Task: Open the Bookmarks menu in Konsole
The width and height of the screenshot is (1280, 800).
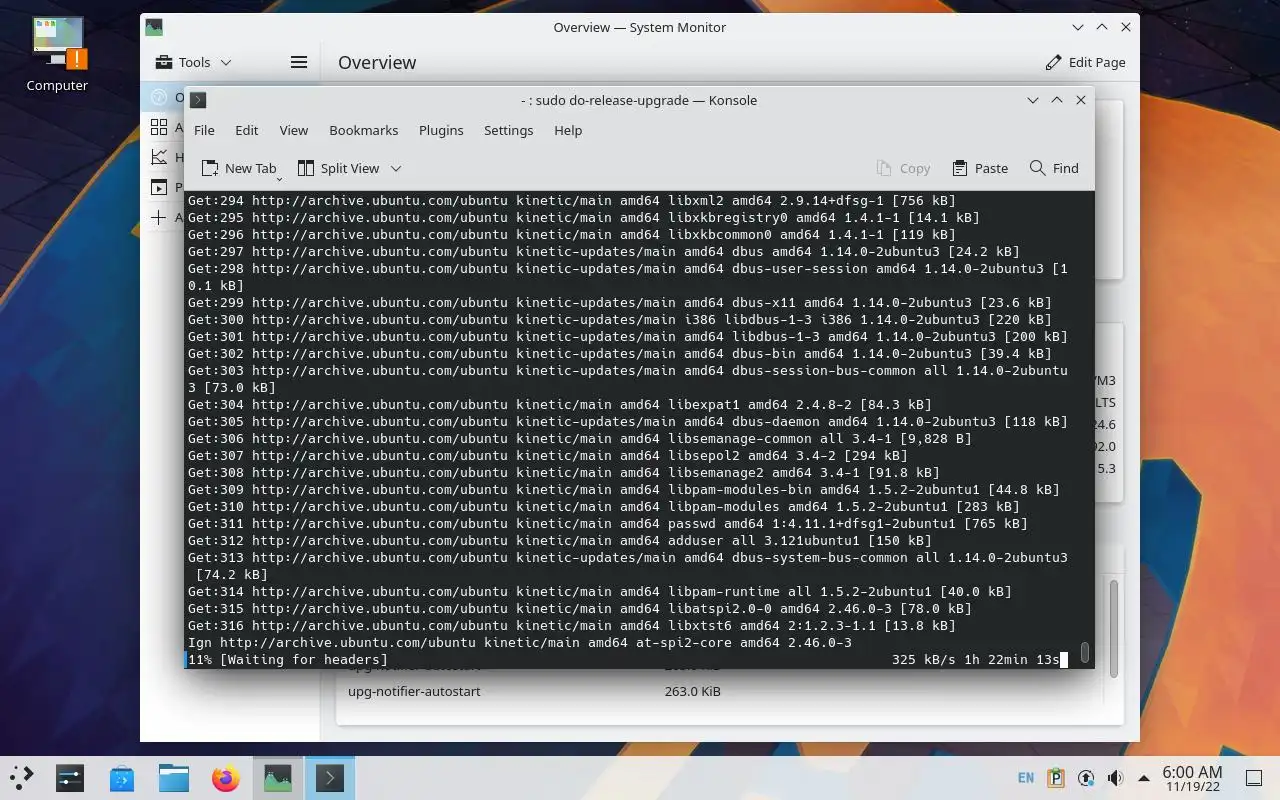Action: click(x=363, y=130)
